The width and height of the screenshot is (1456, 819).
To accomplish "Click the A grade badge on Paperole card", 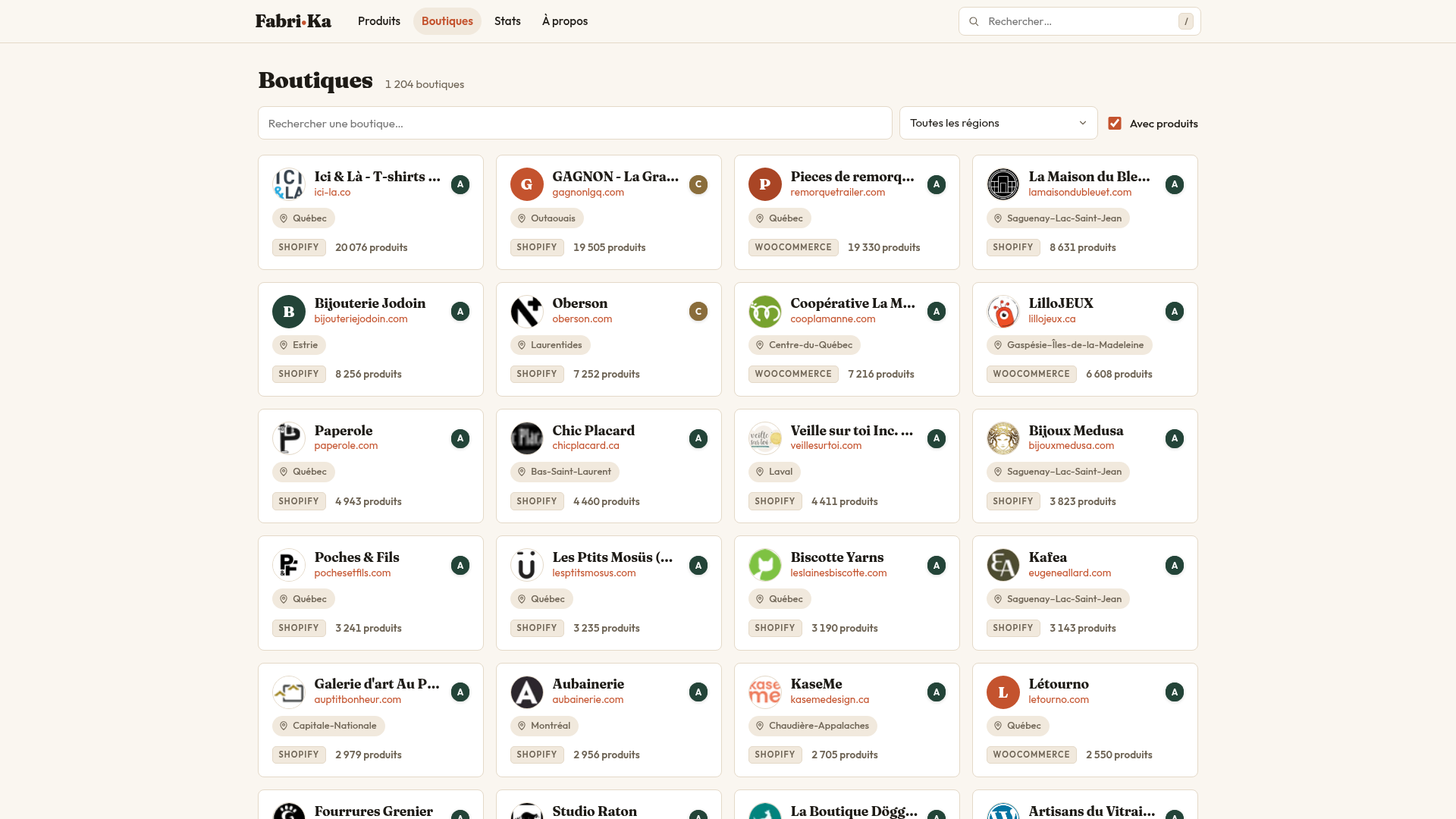I will tap(460, 438).
